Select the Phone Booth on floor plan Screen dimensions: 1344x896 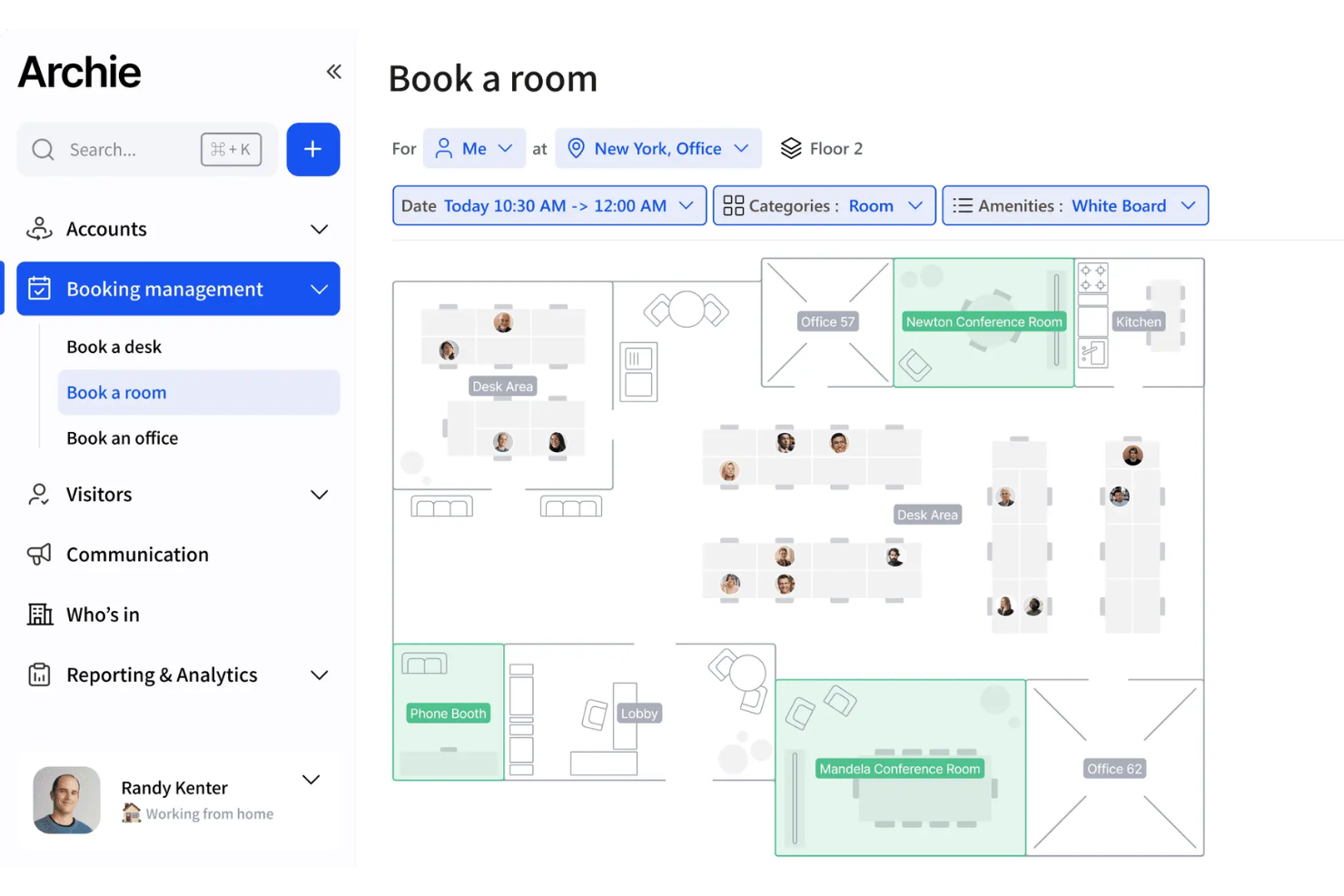pos(448,714)
